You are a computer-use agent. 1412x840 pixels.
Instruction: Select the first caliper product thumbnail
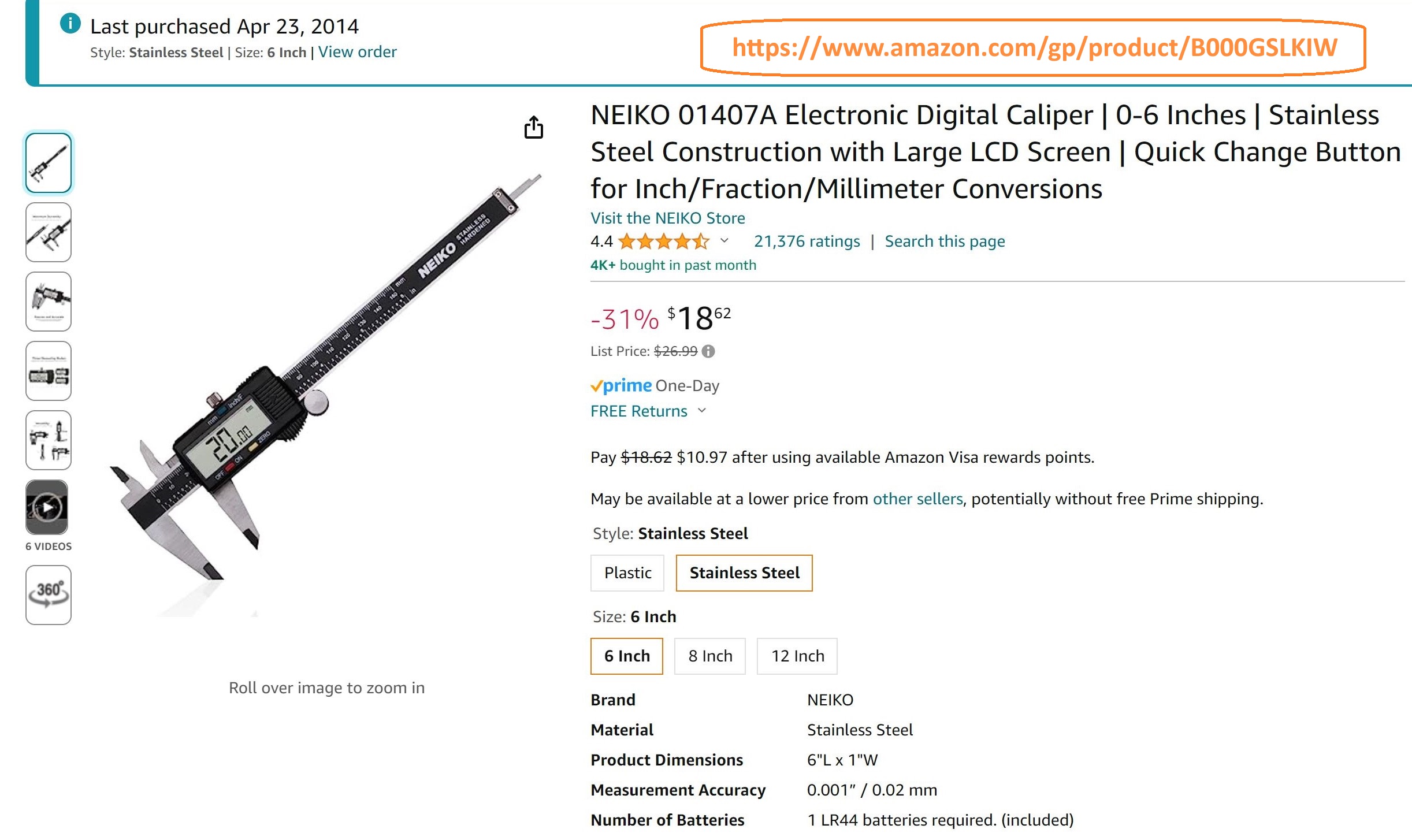(49, 162)
